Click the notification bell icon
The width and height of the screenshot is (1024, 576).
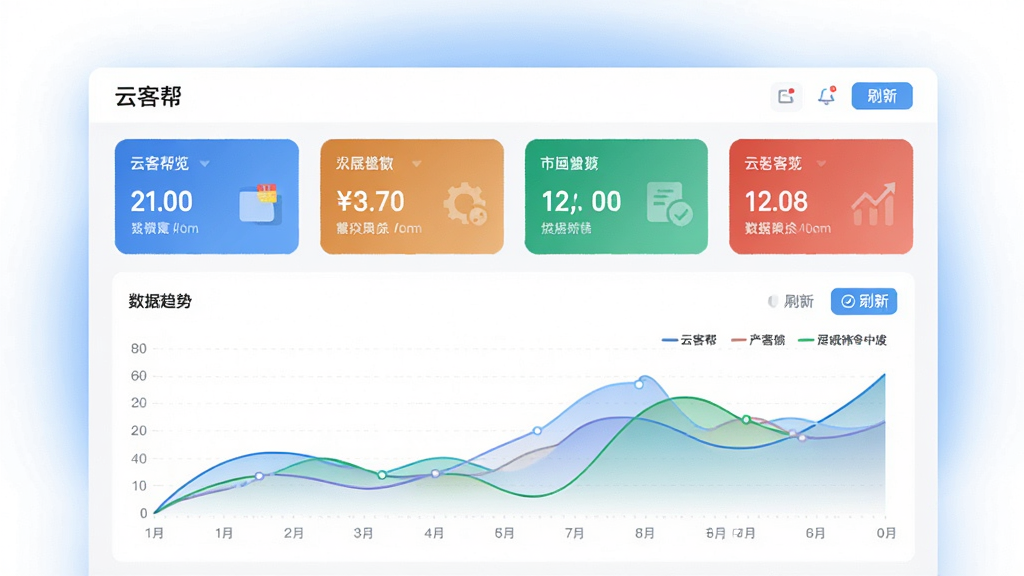[x=827, y=96]
